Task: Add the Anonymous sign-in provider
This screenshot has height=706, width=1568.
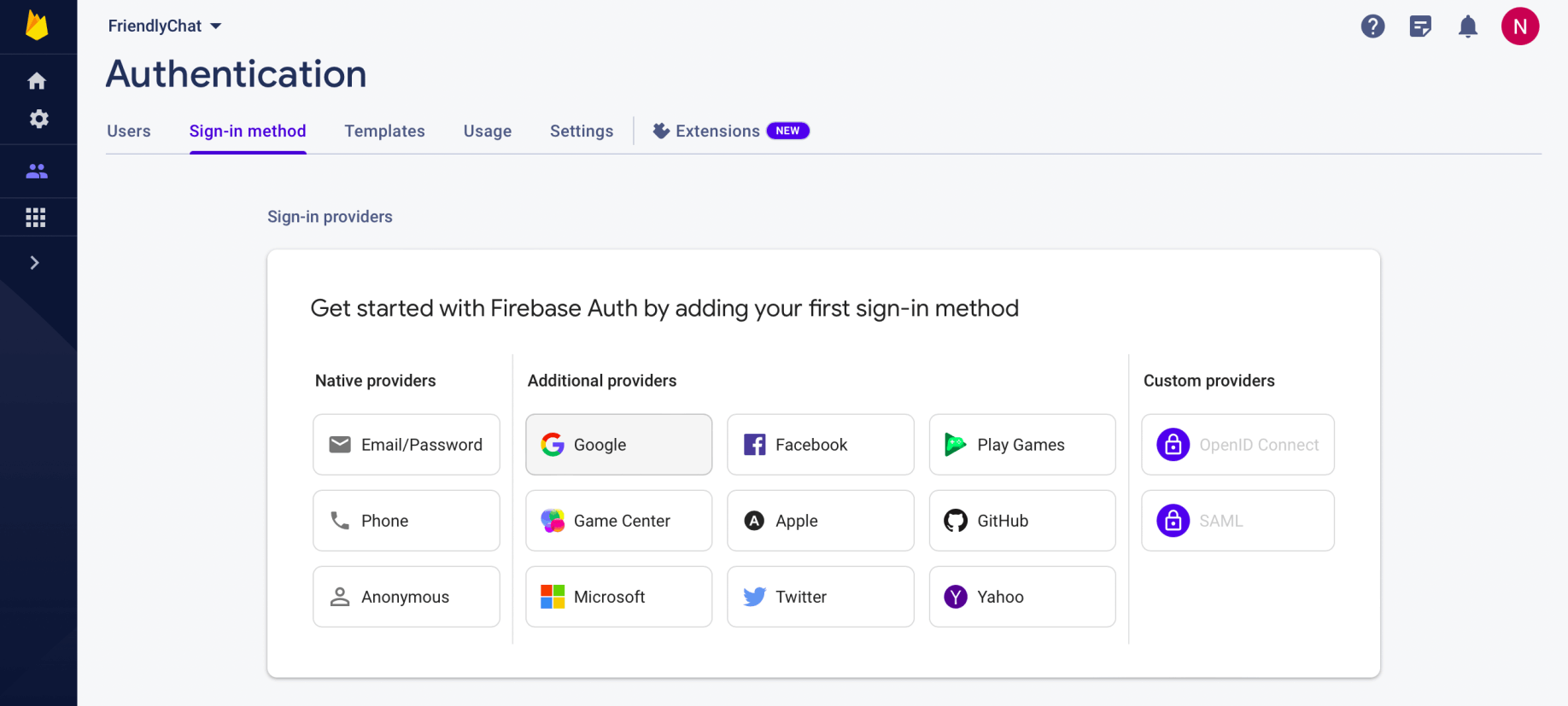Action: (407, 597)
